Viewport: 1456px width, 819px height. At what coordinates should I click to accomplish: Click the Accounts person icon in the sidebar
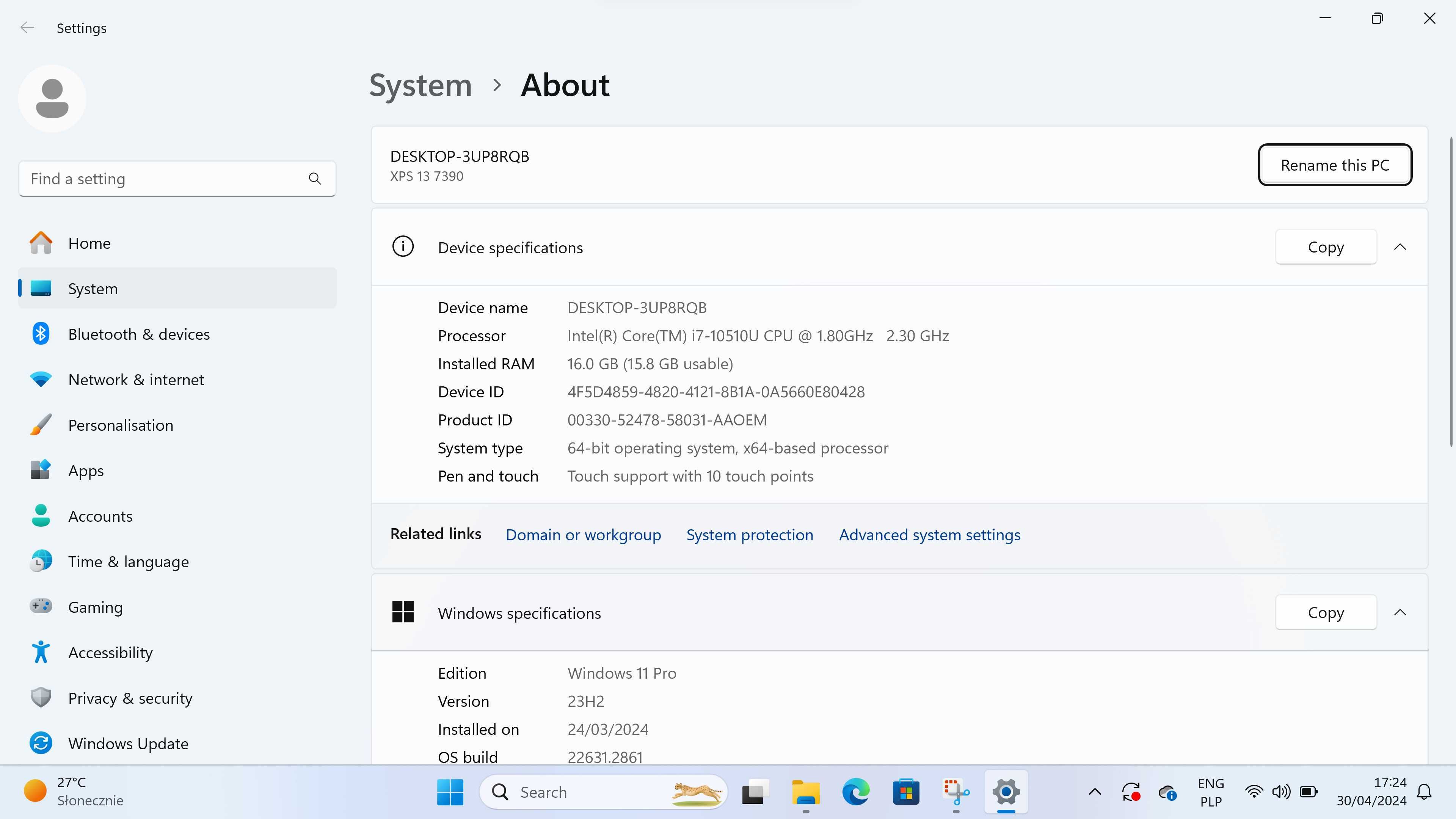pos(41,516)
